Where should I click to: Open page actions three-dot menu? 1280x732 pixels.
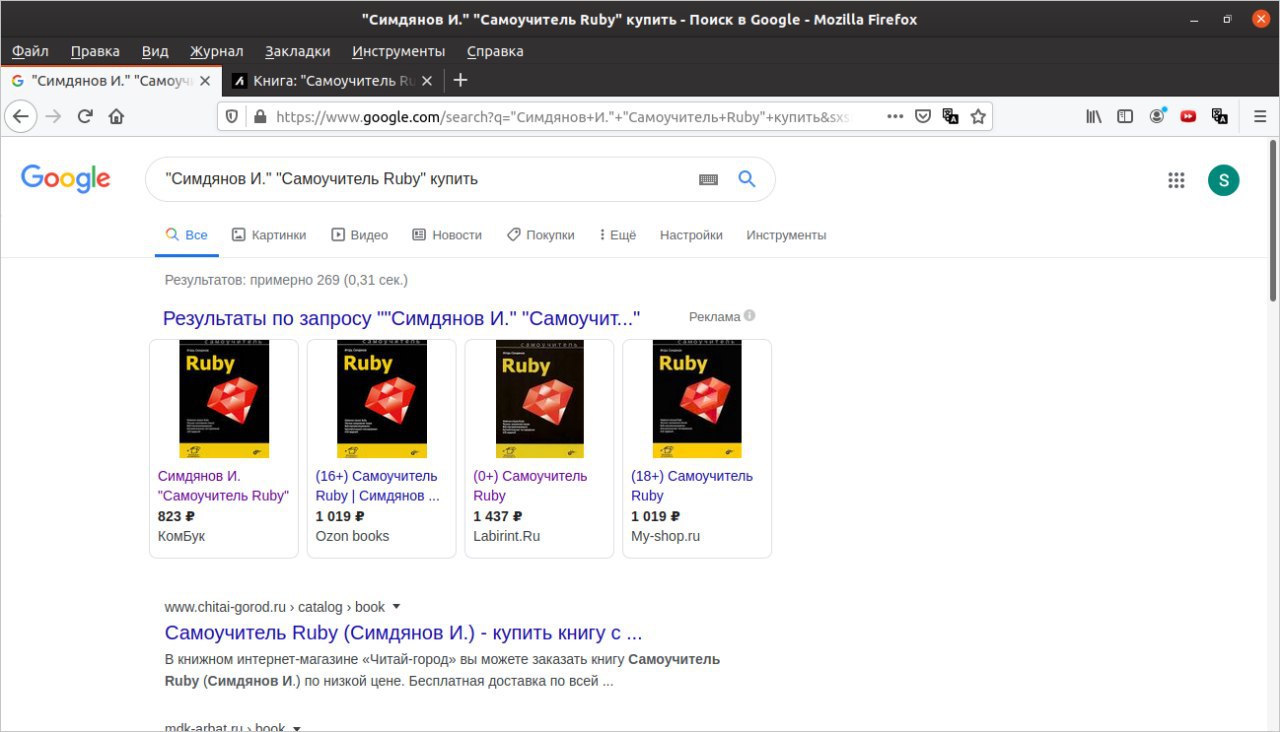click(895, 116)
